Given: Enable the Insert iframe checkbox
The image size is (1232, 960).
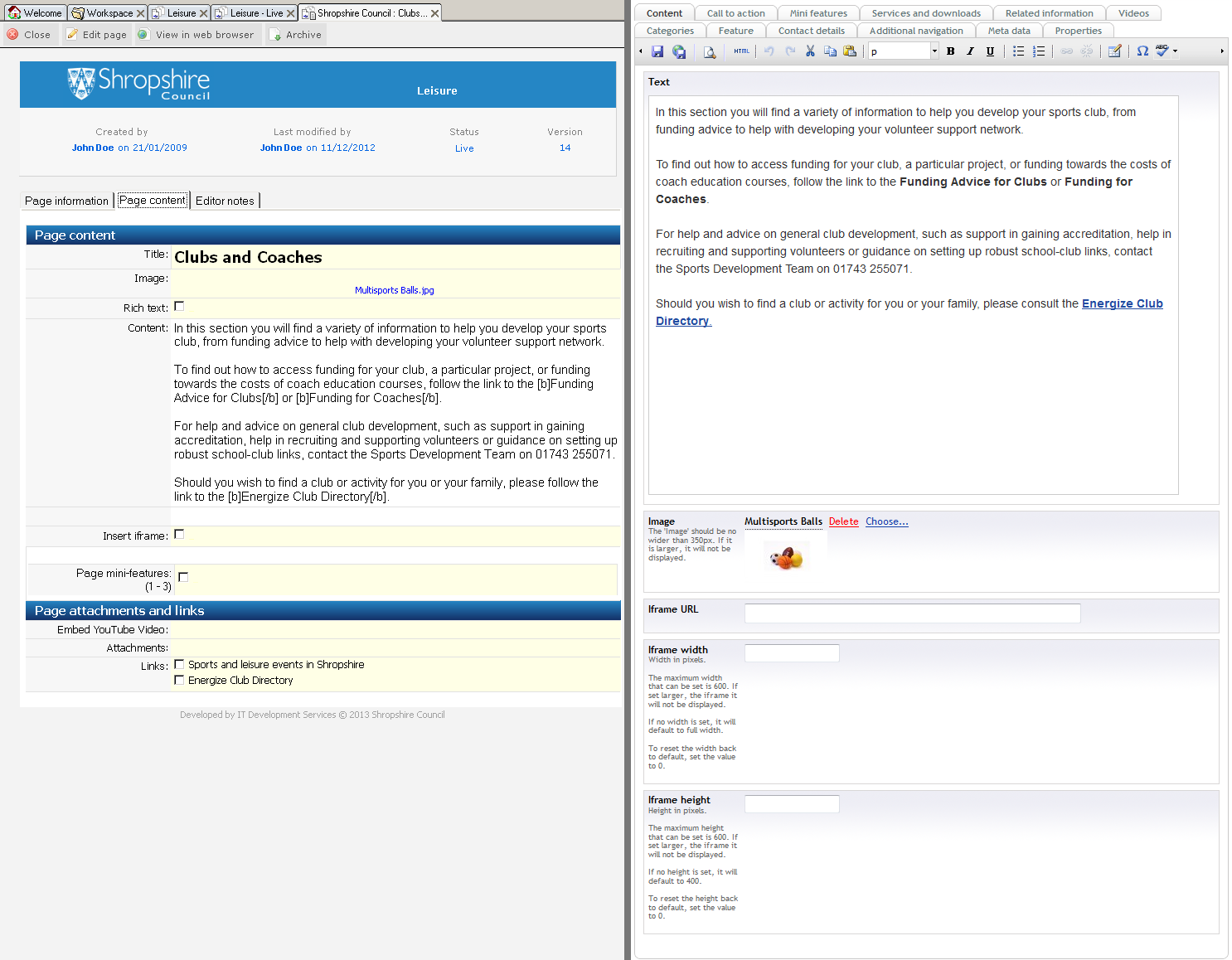Looking at the screenshot, I should (179, 535).
